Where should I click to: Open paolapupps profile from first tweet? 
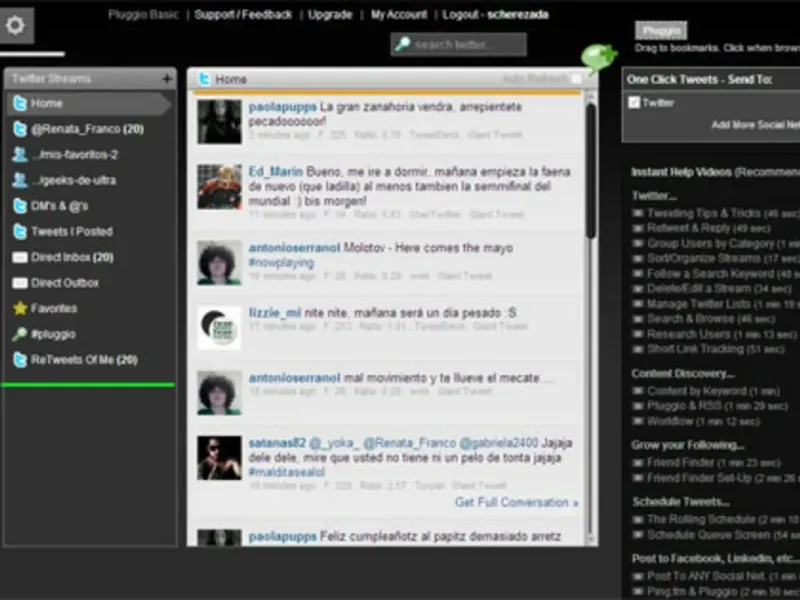coord(283,107)
